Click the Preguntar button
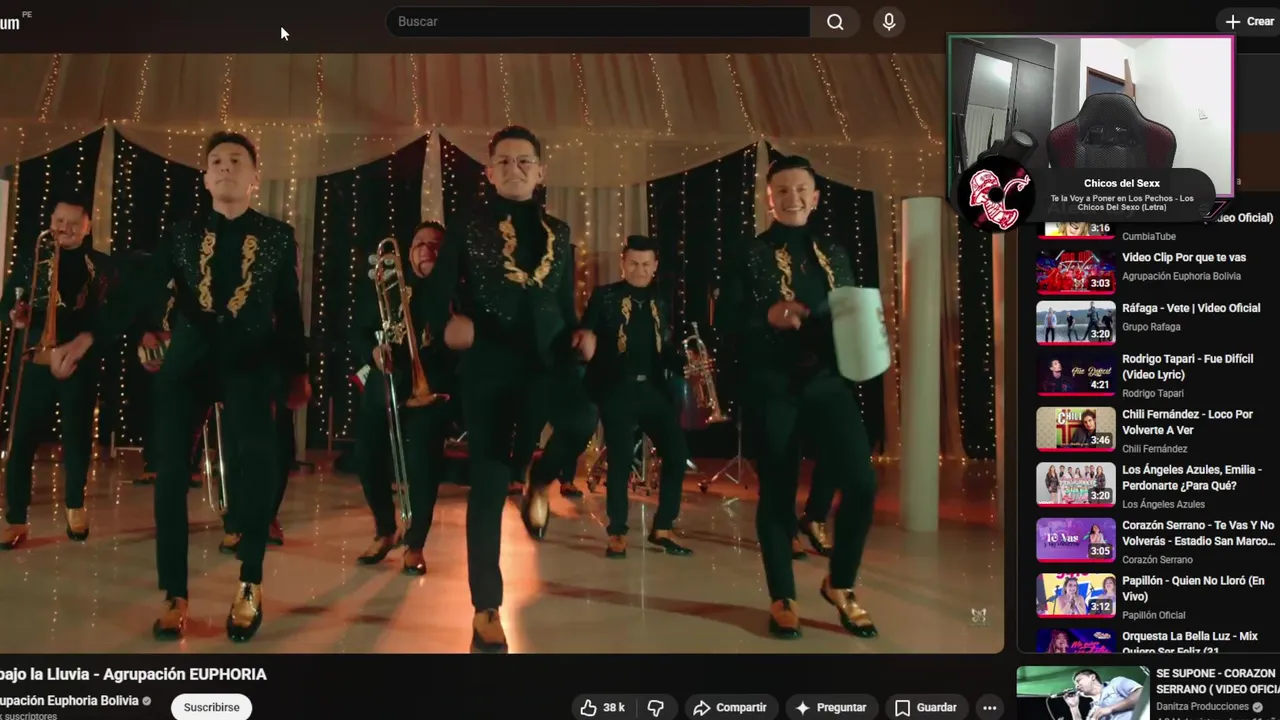Viewport: 1280px width, 720px height. coord(830,708)
